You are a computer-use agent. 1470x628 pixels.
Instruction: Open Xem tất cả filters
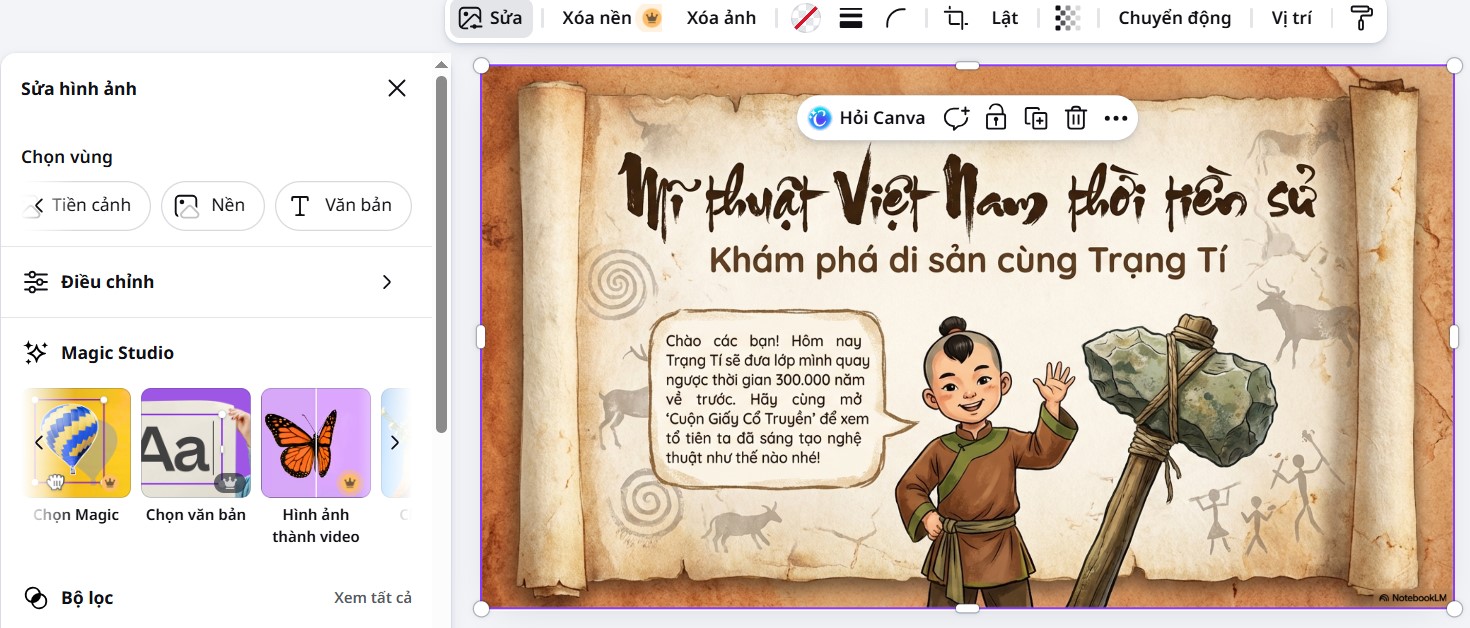coord(373,597)
